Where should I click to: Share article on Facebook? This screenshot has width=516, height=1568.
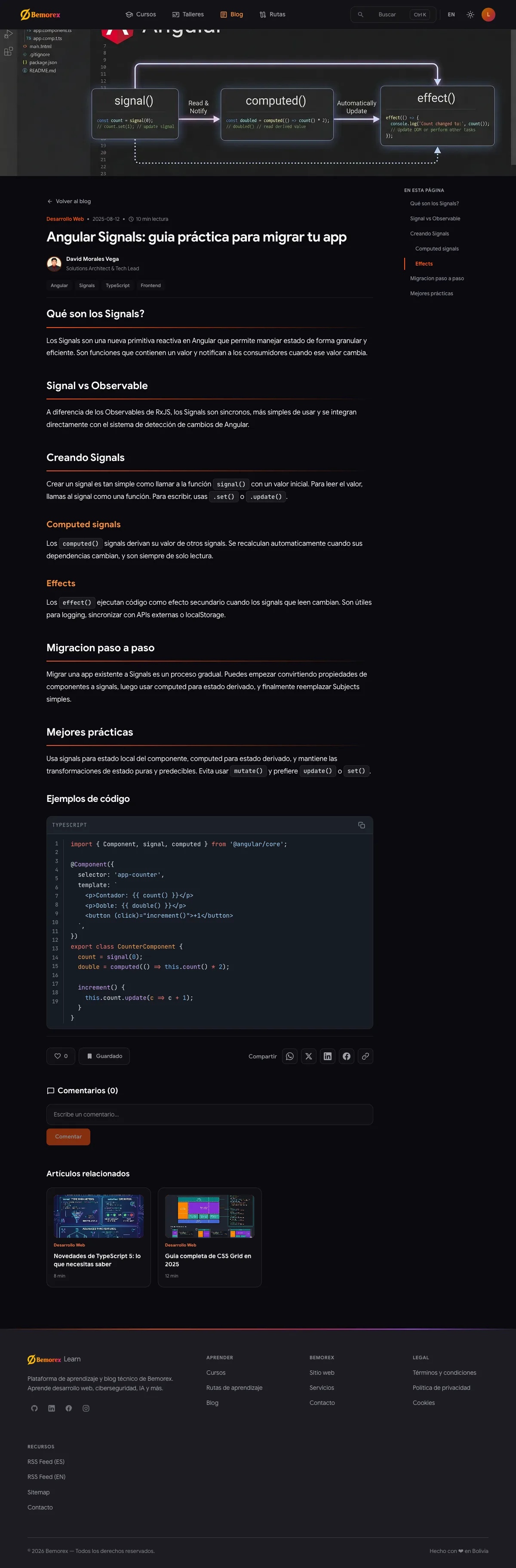(x=347, y=1056)
